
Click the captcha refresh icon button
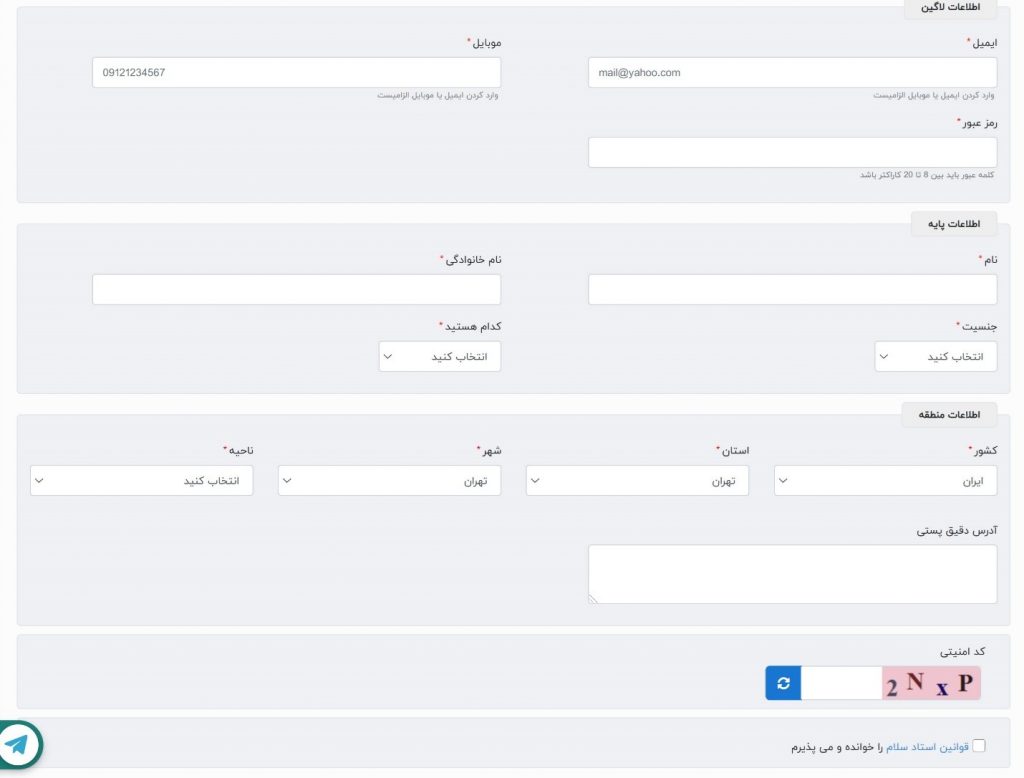783,683
